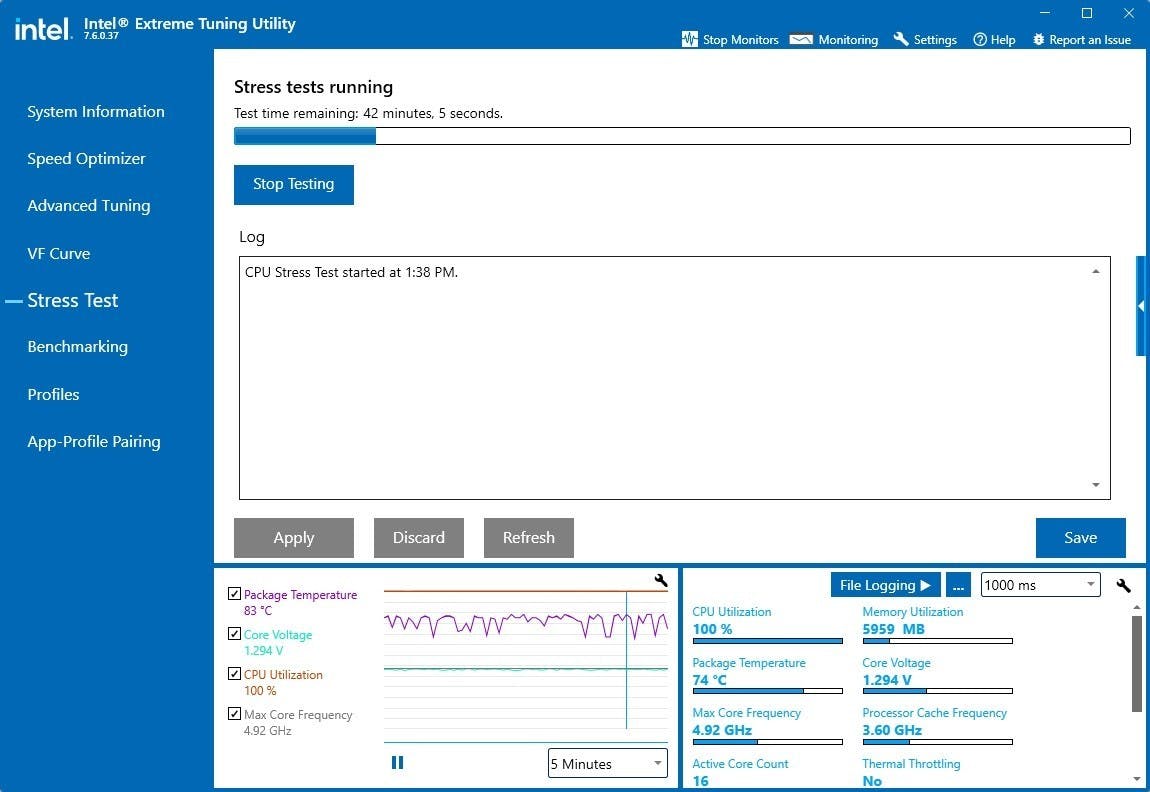Uncheck Package Temperature graph checkbox
This screenshot has width=1150, height=792.
coord(235,594)
